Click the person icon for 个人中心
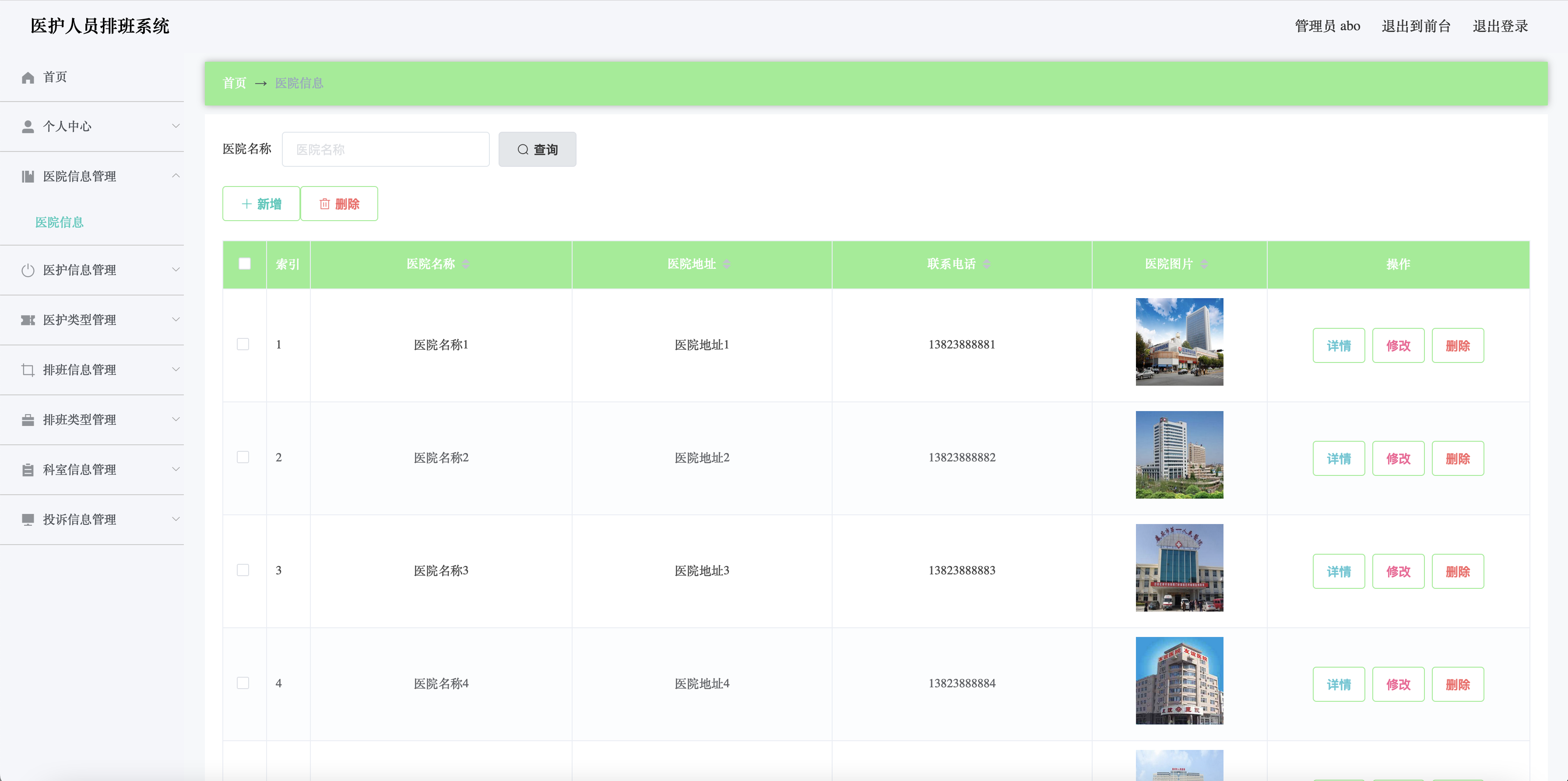1568x781 pixels. (x=28, y=127)
